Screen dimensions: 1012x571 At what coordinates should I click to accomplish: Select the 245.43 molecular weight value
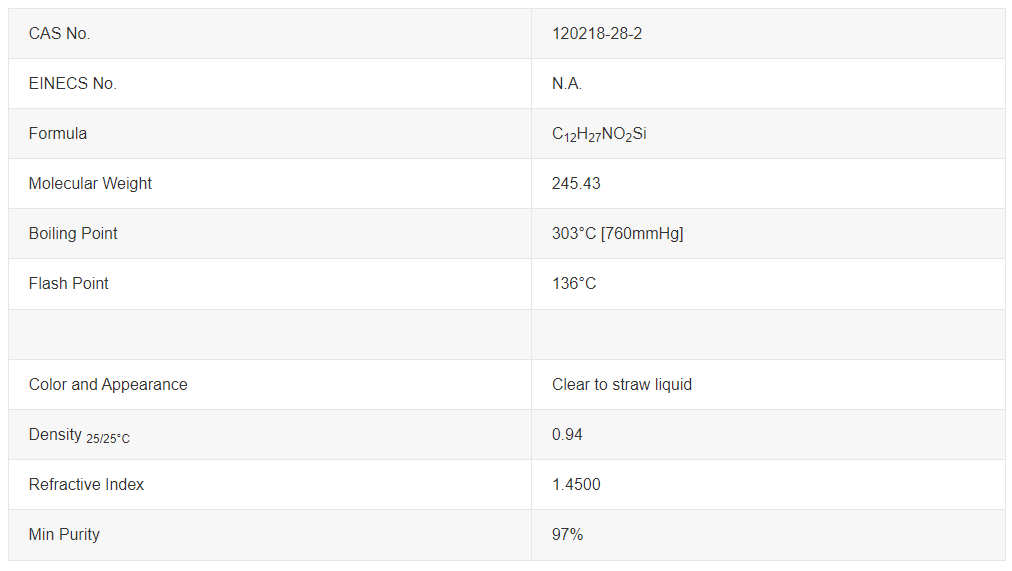(x=576, y=183)
